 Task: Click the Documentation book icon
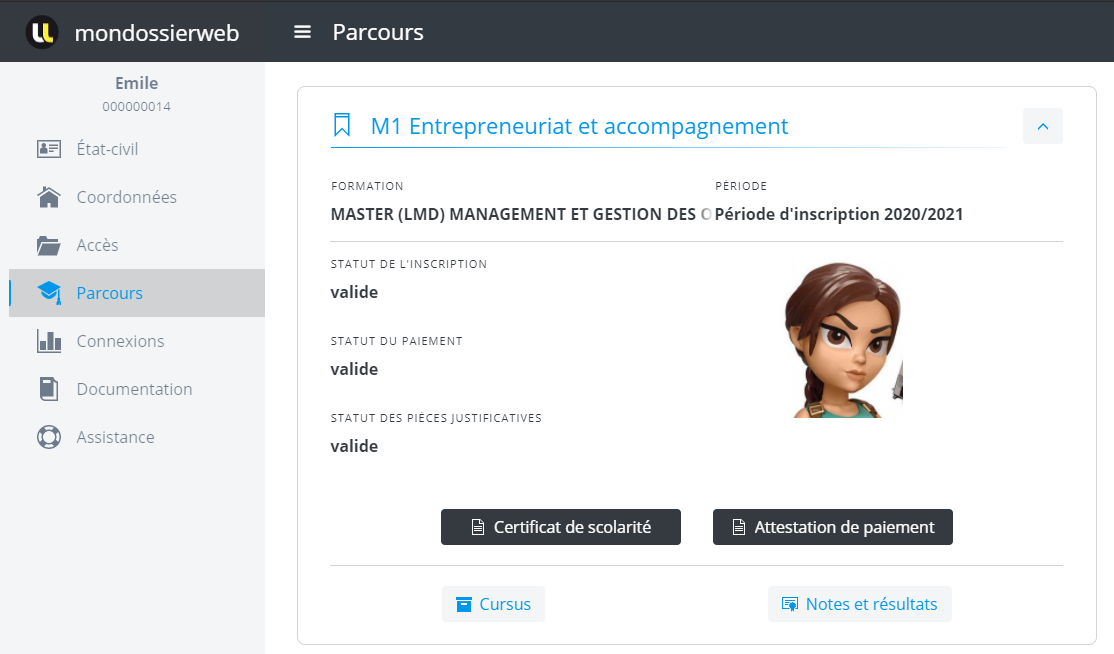(x=49, y=389)
